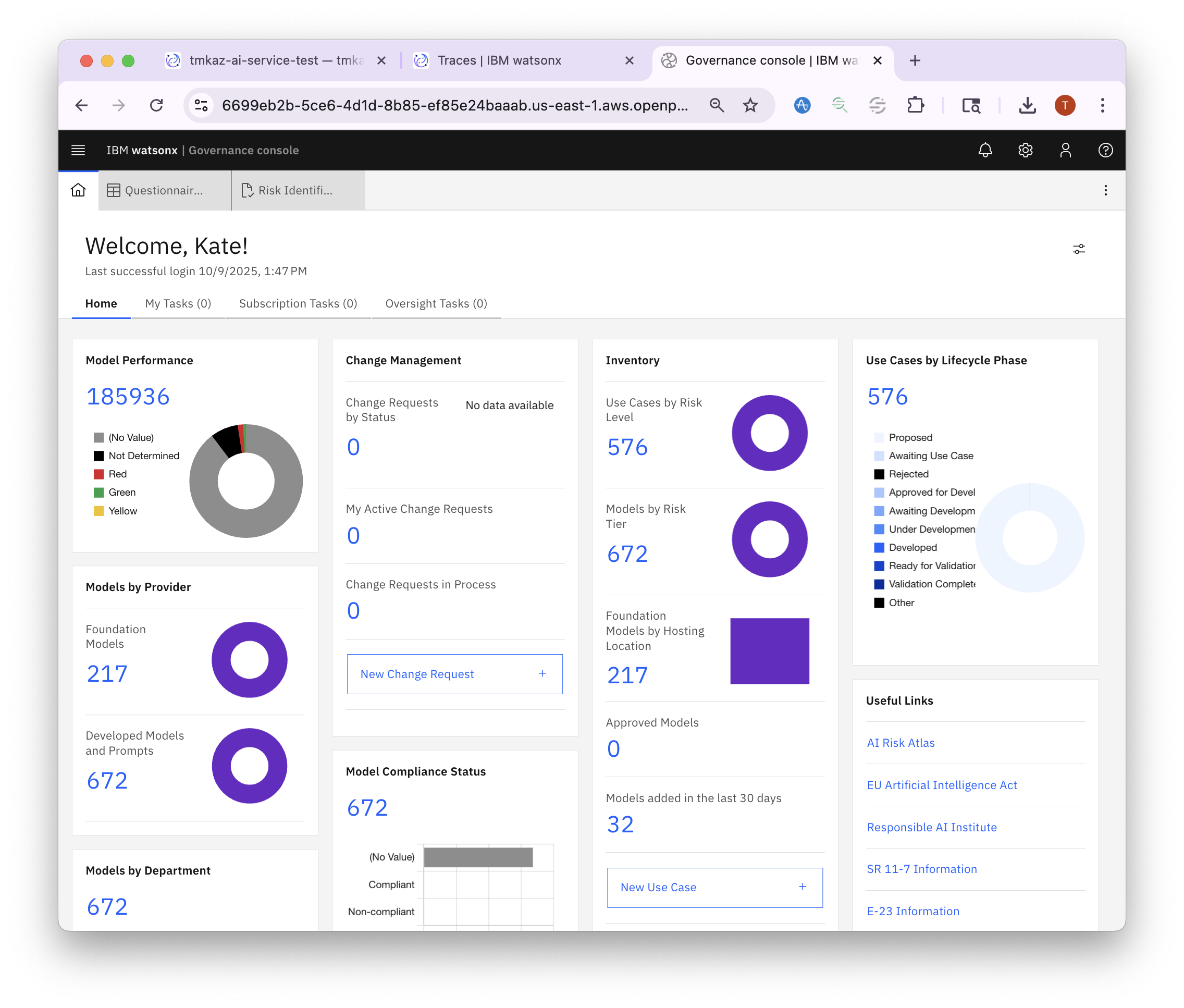Open the tab overflow three-dot menu
The height and width of the screenshot is (1008, 1184).
pos(1105,190)
